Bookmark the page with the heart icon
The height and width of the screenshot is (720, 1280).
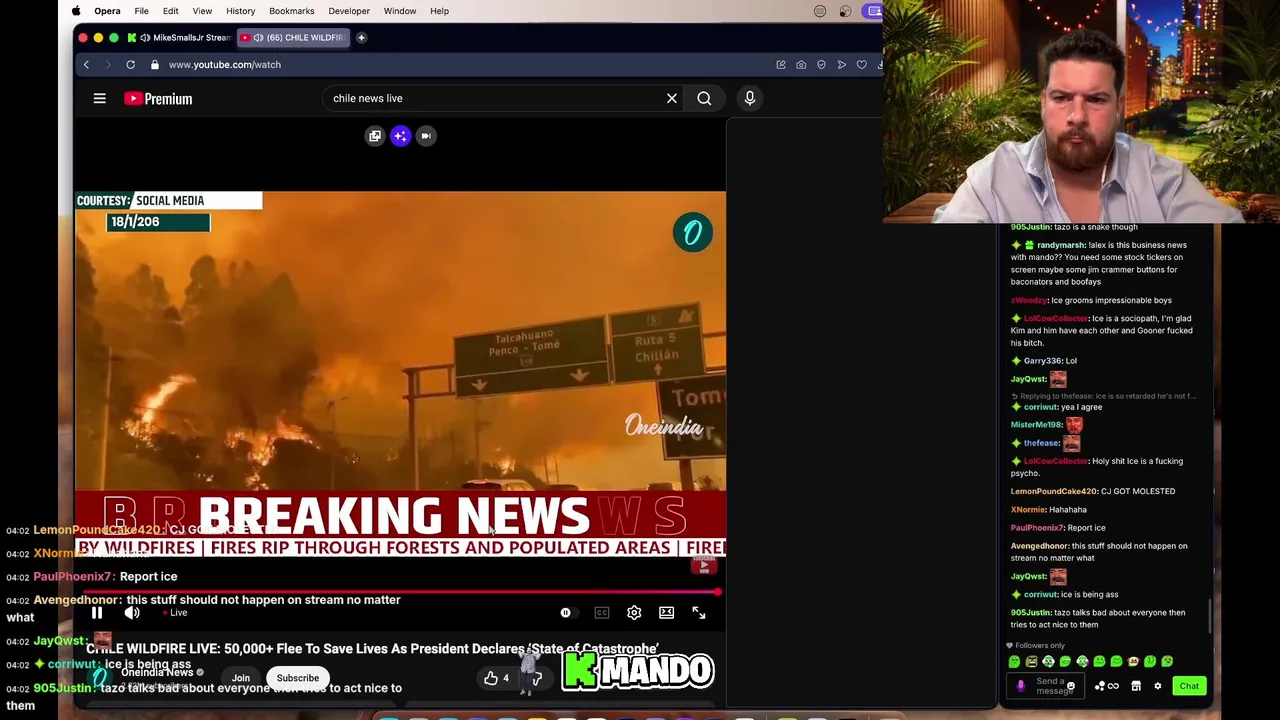pyautogui.click(x=862, y=64)
